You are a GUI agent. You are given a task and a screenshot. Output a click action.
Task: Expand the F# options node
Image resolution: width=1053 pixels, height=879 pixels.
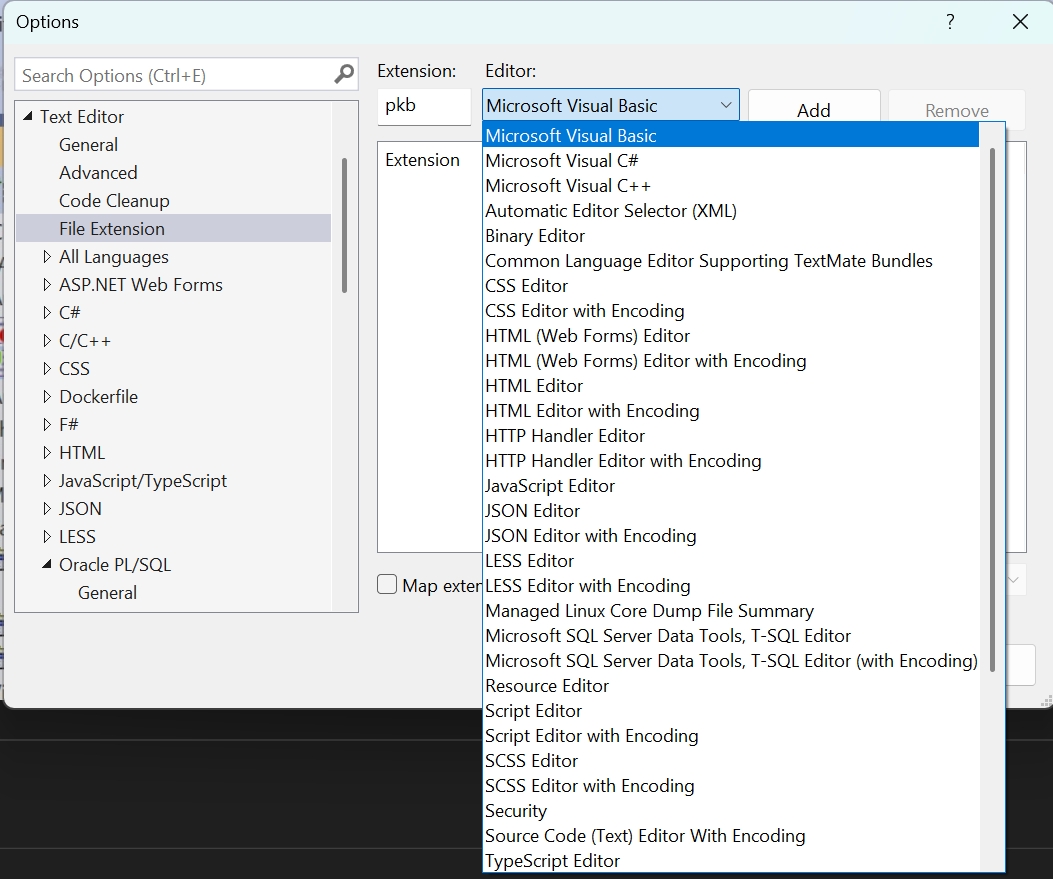pos(47,424)
